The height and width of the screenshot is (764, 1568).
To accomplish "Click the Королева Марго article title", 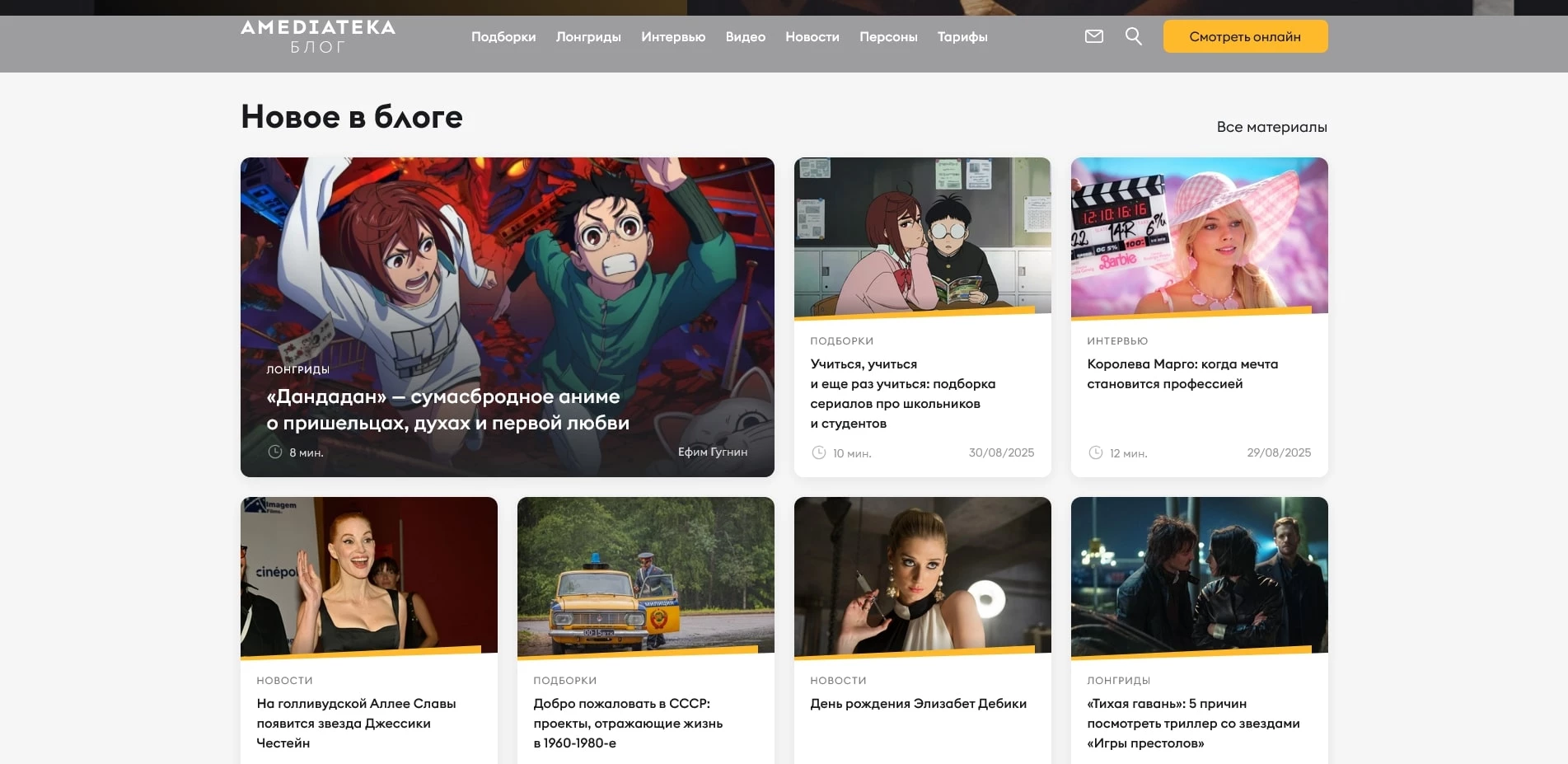I will pyautogui.click(x=1182, y=373).
